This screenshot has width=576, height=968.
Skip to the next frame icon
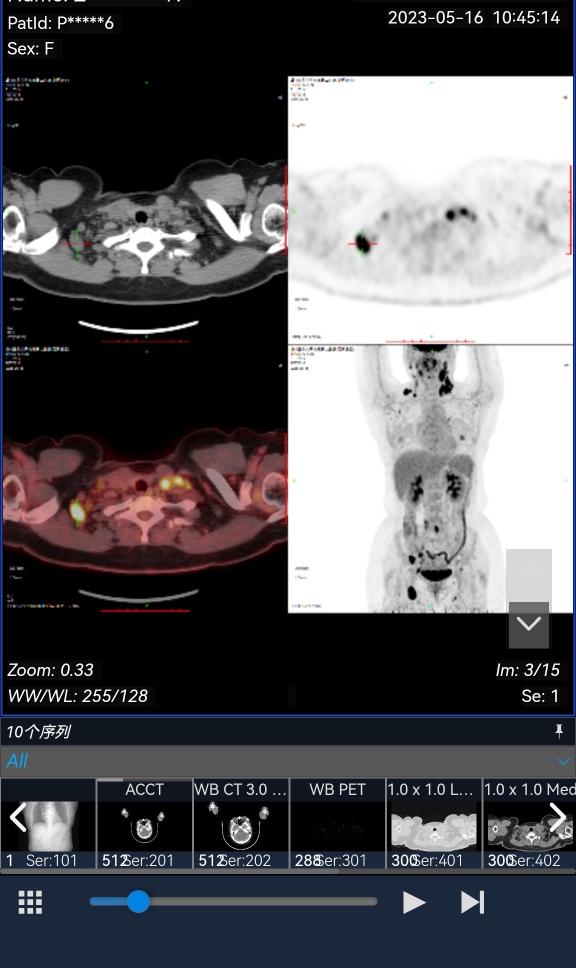[x=473, y=902]
